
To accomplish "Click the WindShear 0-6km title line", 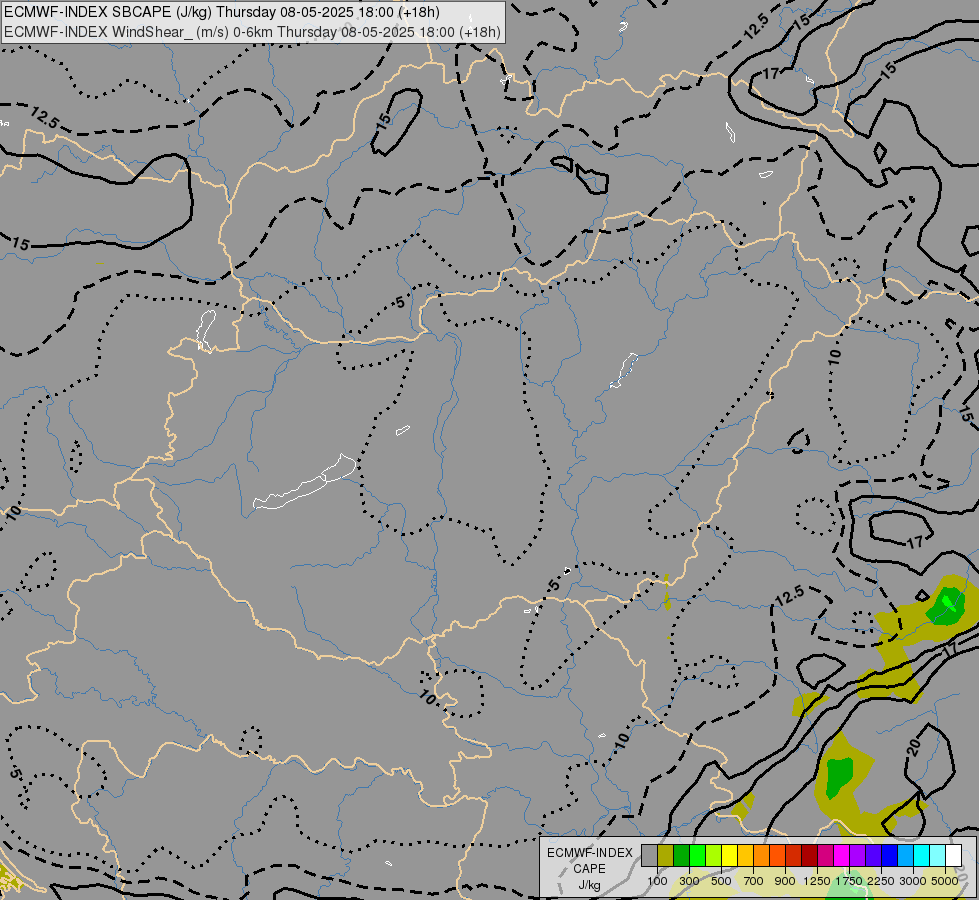I will [252, 32].
